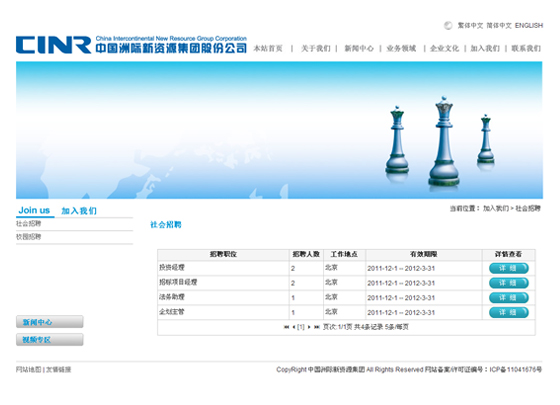This screenshot has width=560, height=405.
Task: Open 新闻中心 navigation menu item
Action: (x=359, y=48)
